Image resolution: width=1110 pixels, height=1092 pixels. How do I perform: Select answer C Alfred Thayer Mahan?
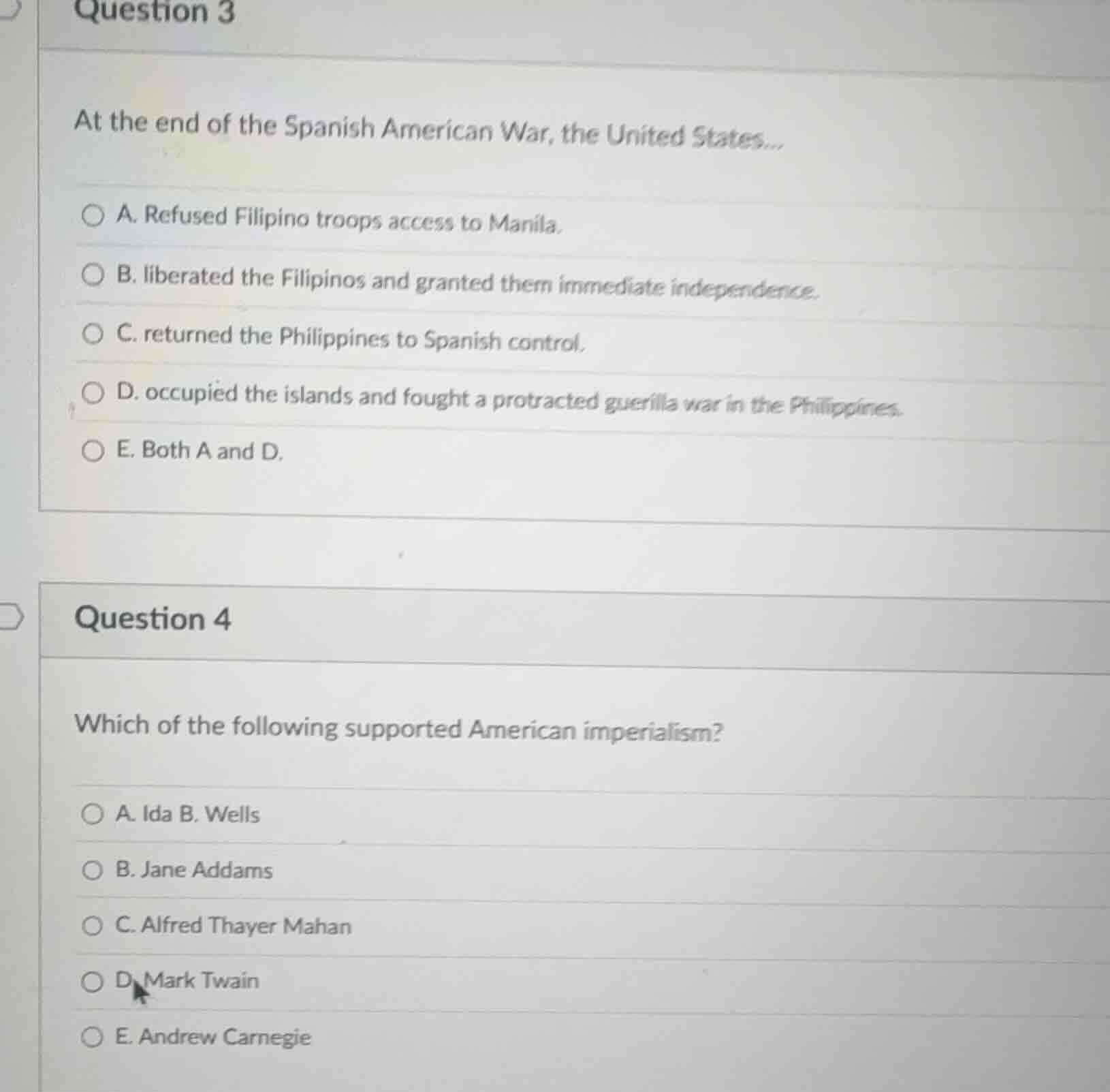94,926
